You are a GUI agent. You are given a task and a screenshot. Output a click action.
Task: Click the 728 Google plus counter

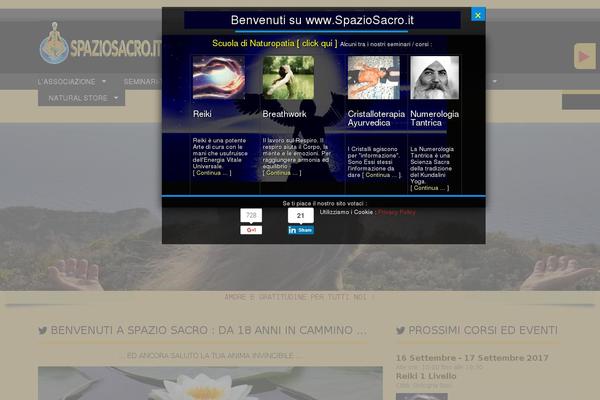[251, 216]
